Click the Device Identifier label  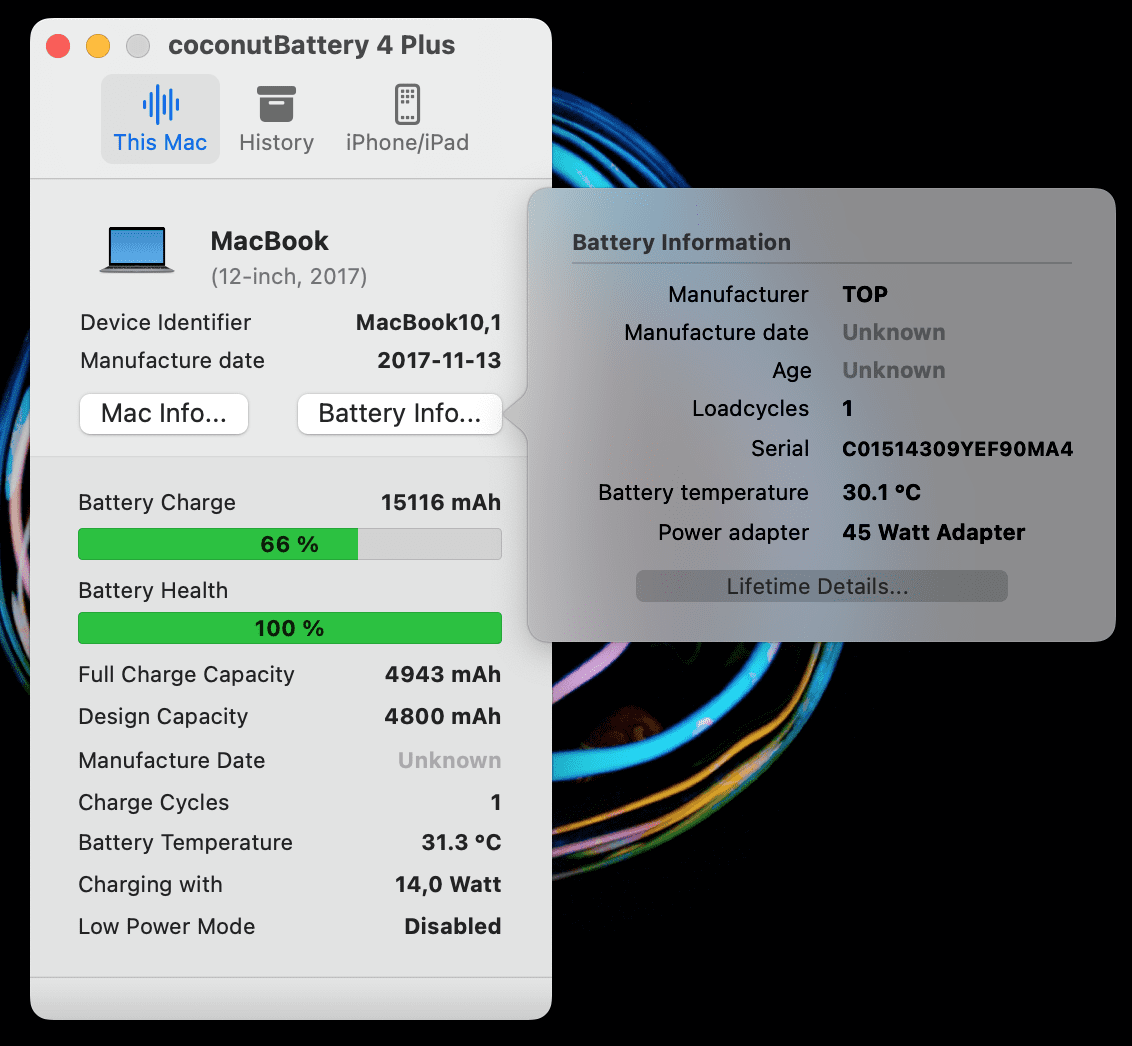(165, 323)
